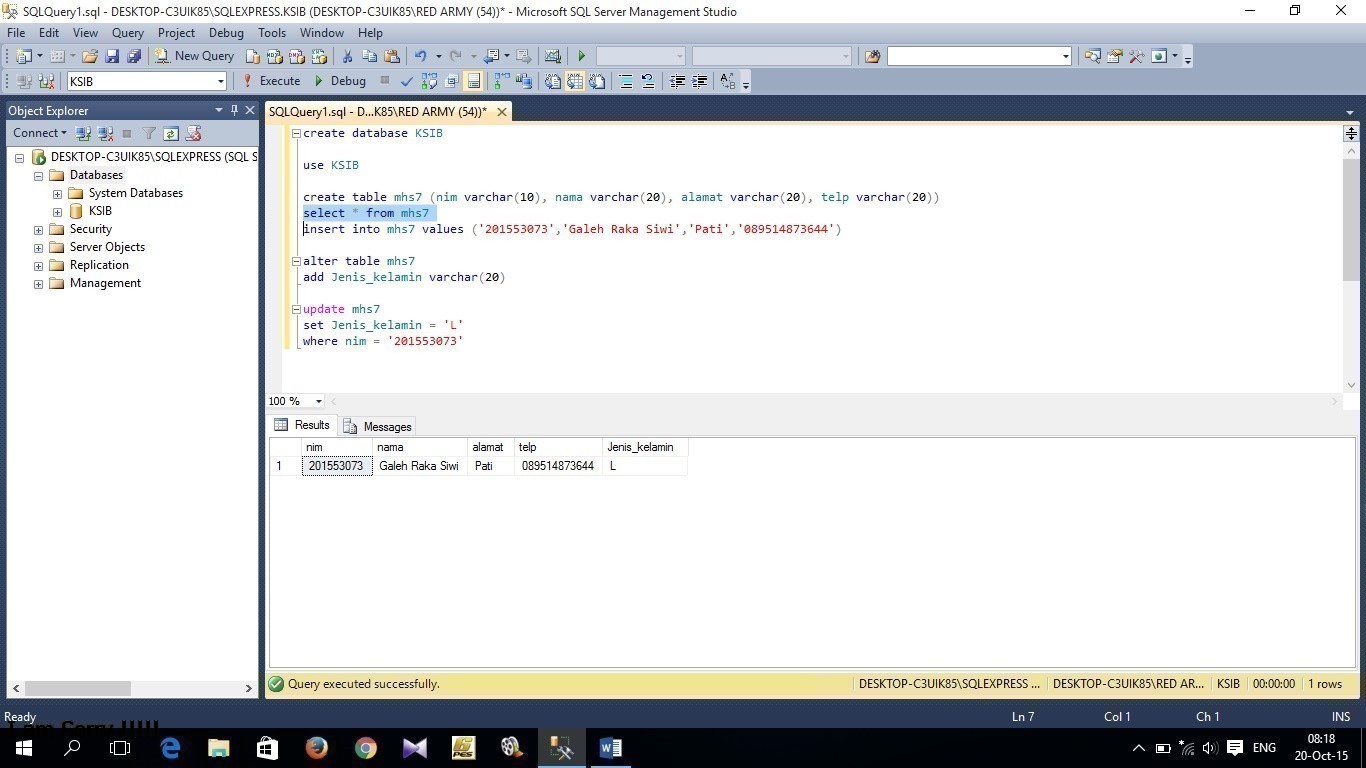1366x768 pixels.
Task: Click the Object Explorer filter funnel icon
Action: click(x=149, y=133)
